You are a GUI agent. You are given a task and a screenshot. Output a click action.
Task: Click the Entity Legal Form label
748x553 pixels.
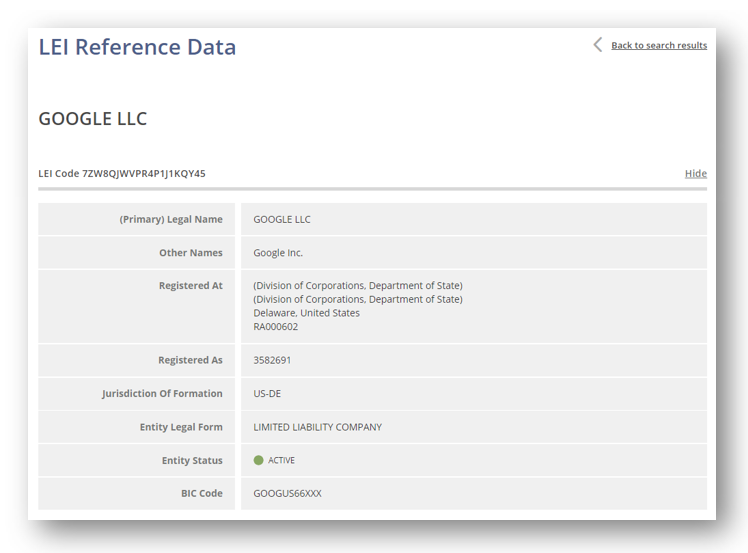pyautogui.click(x=181, y=427)
